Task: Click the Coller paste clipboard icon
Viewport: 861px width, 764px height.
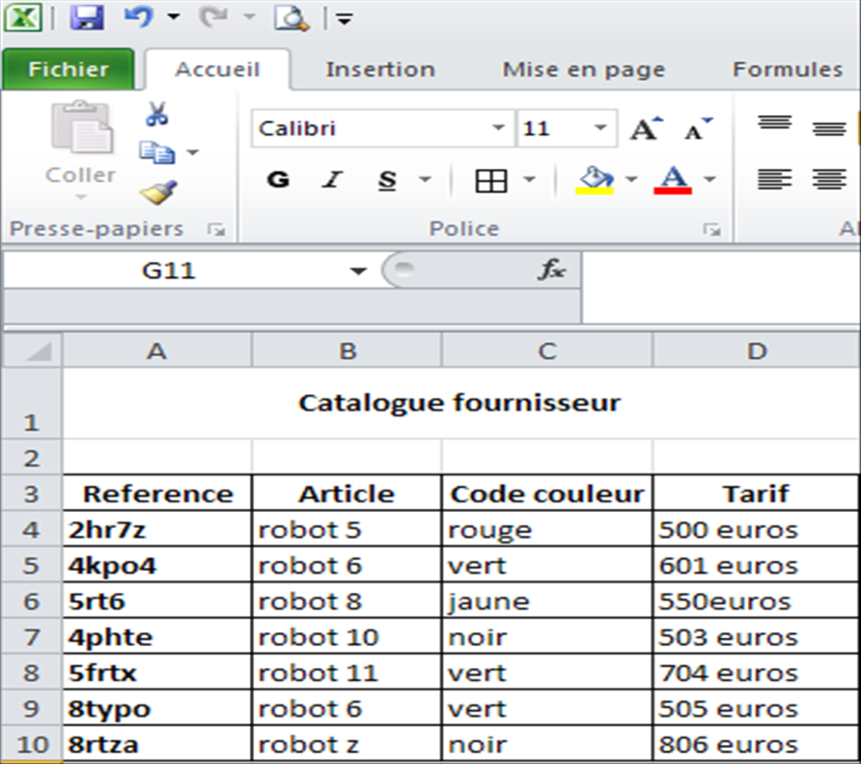Action: pos(81,130)
